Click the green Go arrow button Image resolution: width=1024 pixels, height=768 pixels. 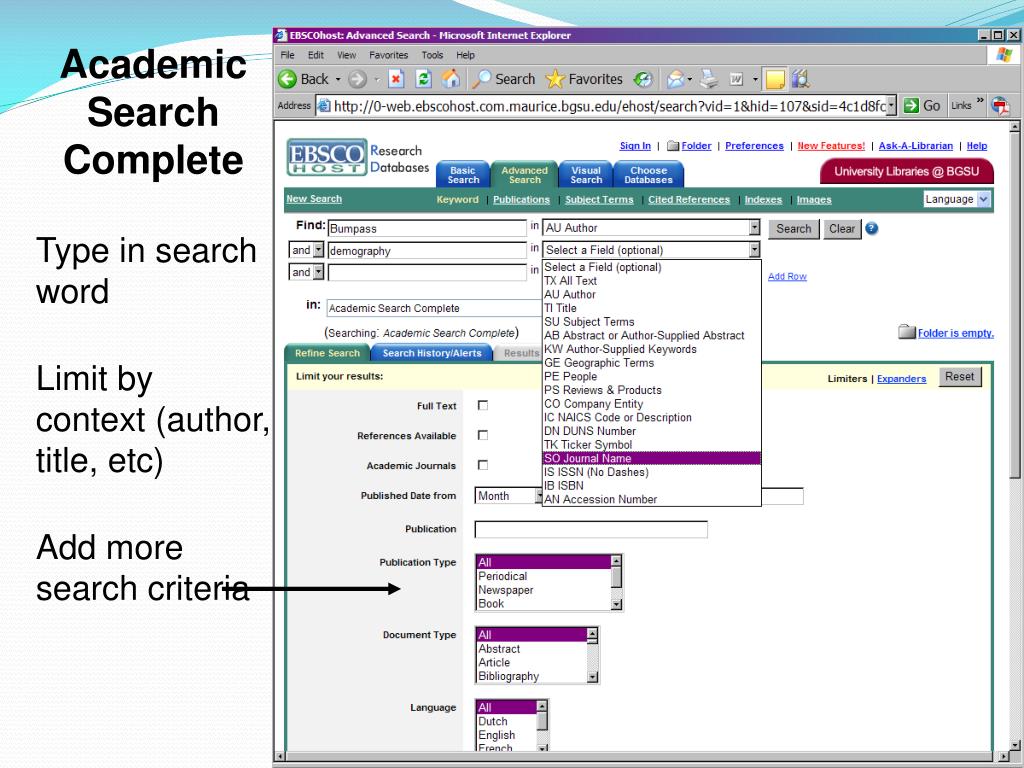pyautogui.click(x=911, y=106)
